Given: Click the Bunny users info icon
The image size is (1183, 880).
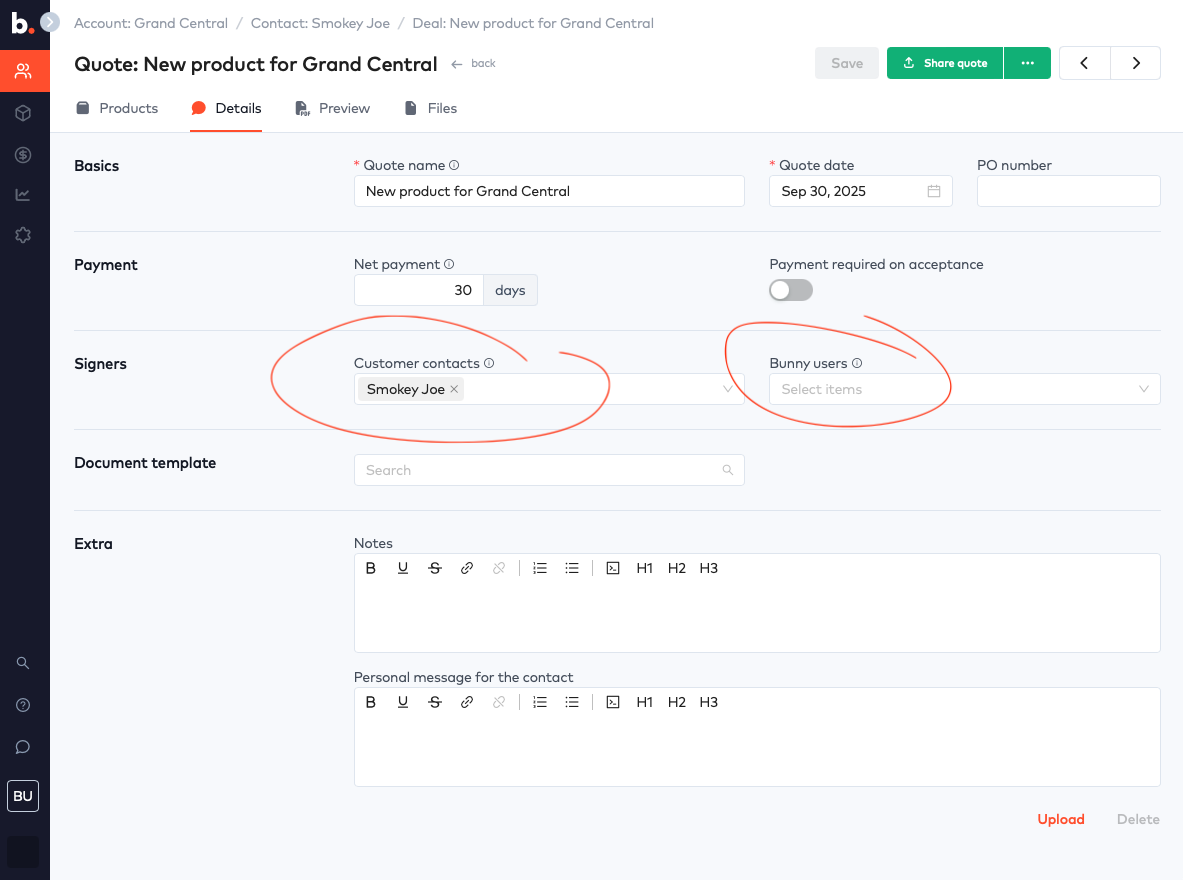Looking at the screenshot, I should pyautogui.click(x=857, y=363).
